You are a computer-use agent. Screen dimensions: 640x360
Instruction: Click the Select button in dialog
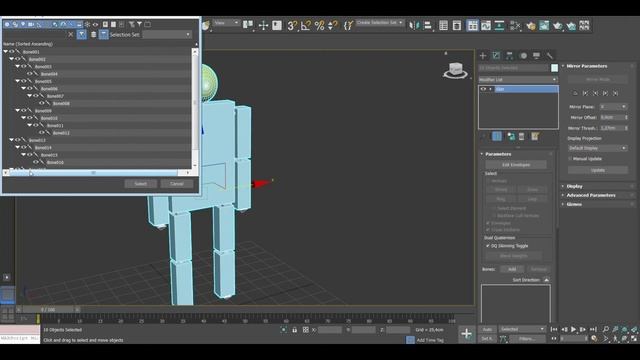click(140, 184)
